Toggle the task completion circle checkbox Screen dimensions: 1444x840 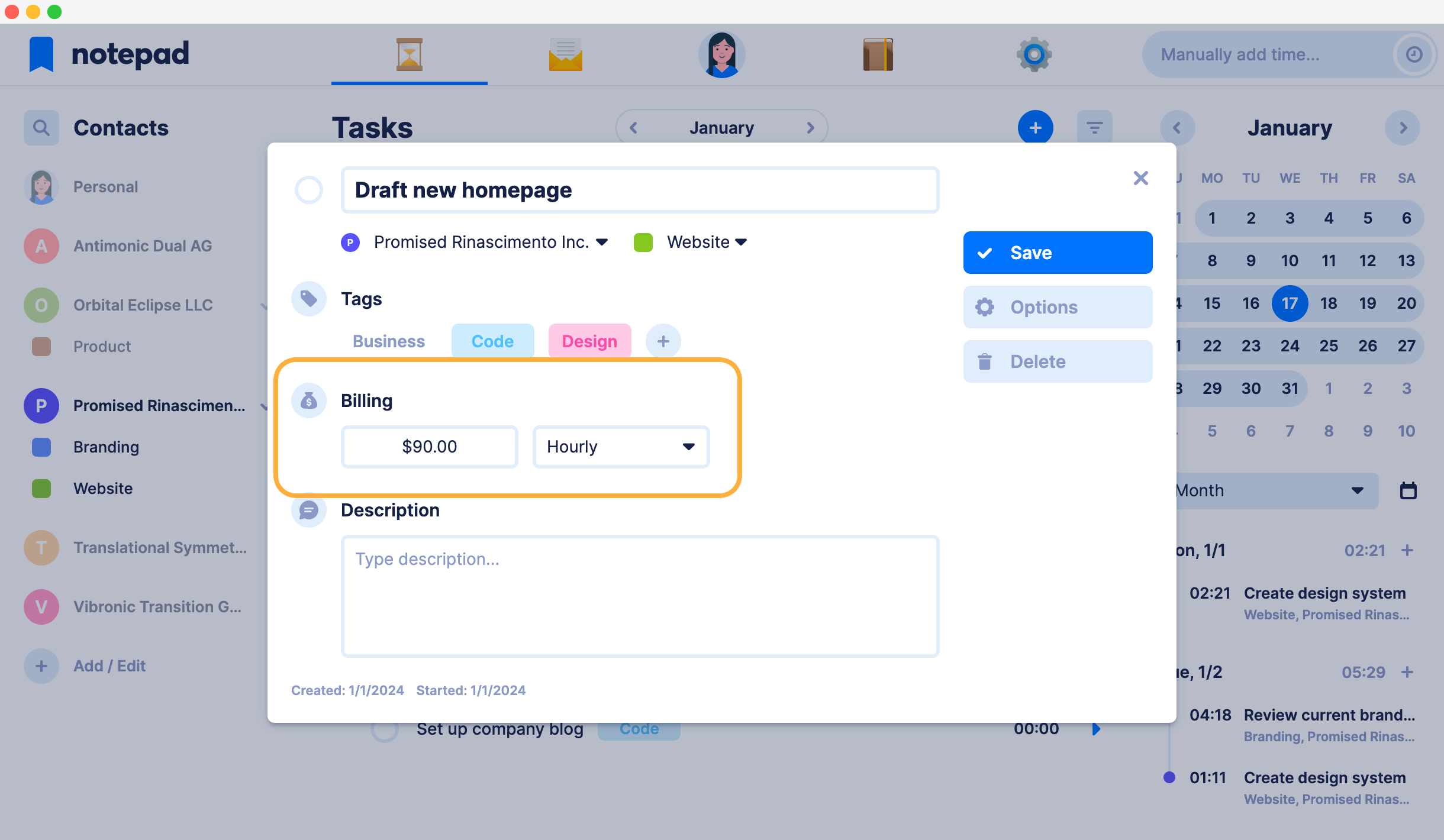310,190
